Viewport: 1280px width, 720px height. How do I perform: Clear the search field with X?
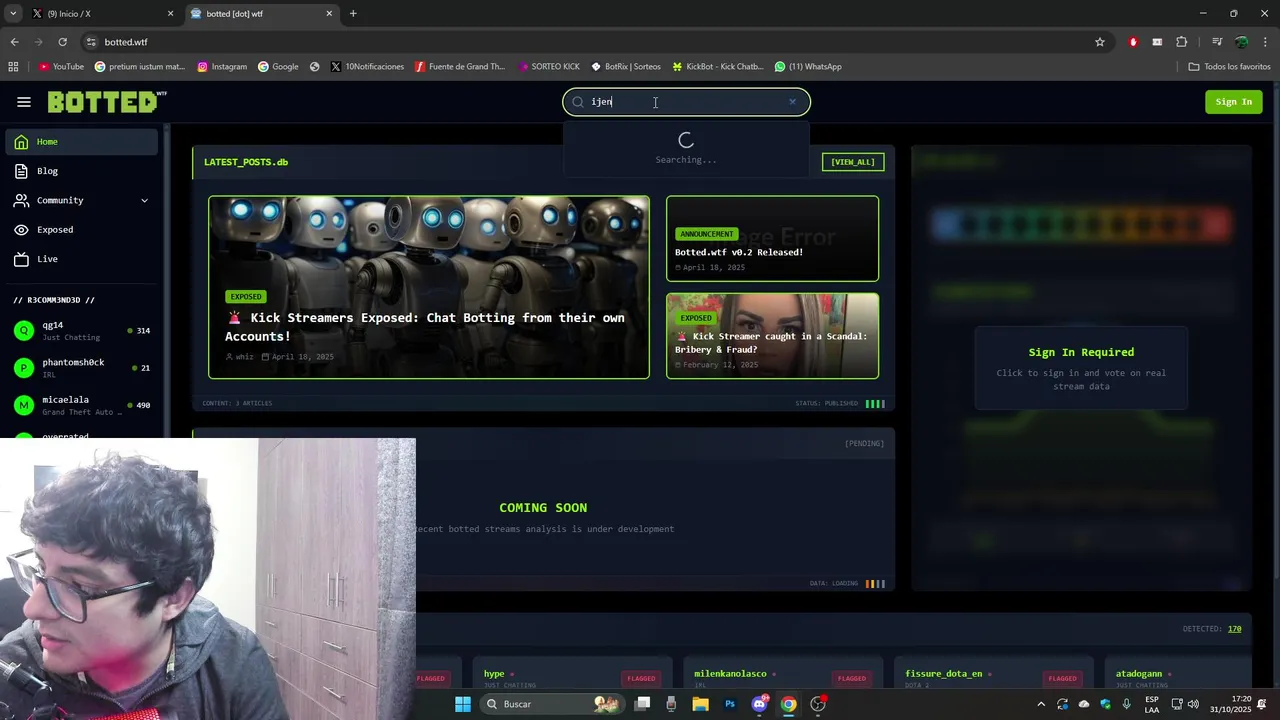(792, 101)
